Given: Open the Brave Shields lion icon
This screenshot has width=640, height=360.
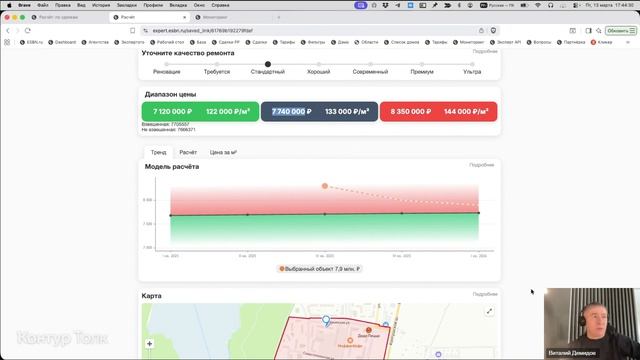Looking at the screenshot, I should [x=493, y=31].
